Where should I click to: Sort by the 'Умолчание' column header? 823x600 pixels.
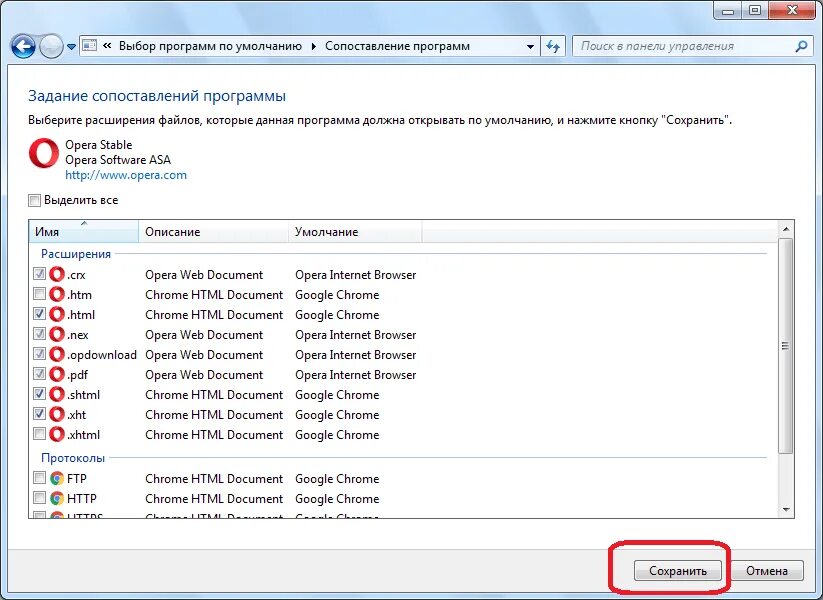pyautogui.click(x=355, y=231)
